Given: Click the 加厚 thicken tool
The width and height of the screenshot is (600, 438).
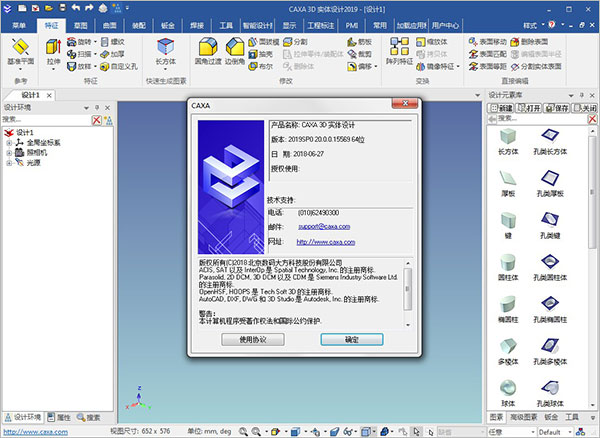Looking at the screenshot, I should point(112,54).
